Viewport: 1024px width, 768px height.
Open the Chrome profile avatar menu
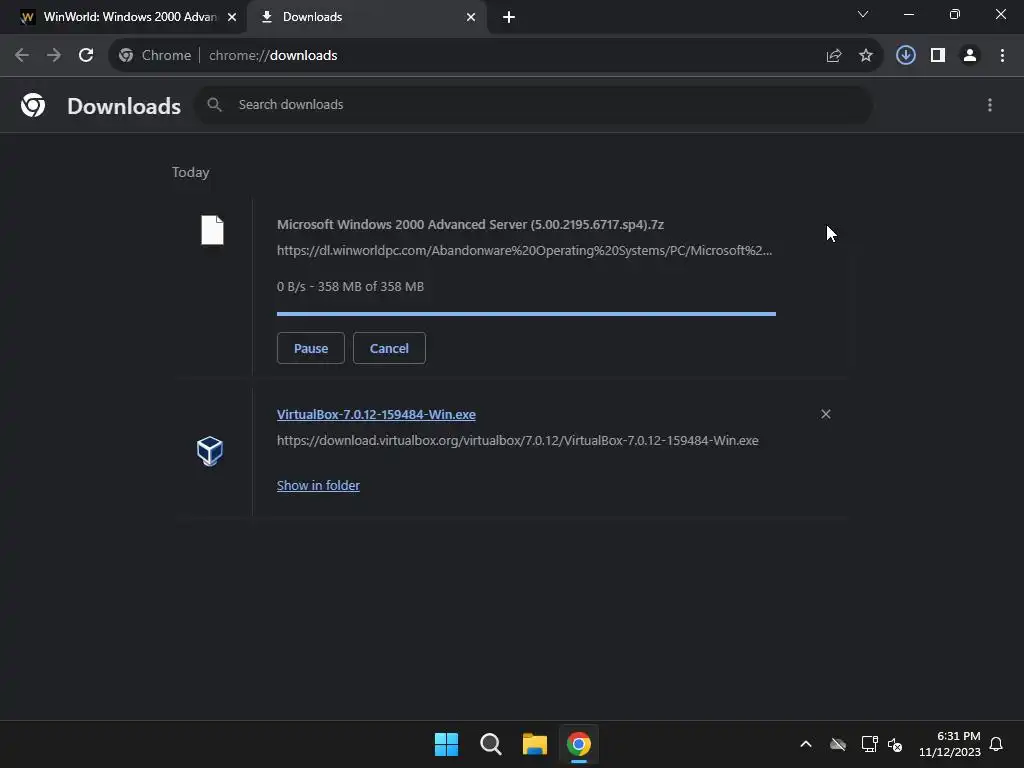coord(970,56)
